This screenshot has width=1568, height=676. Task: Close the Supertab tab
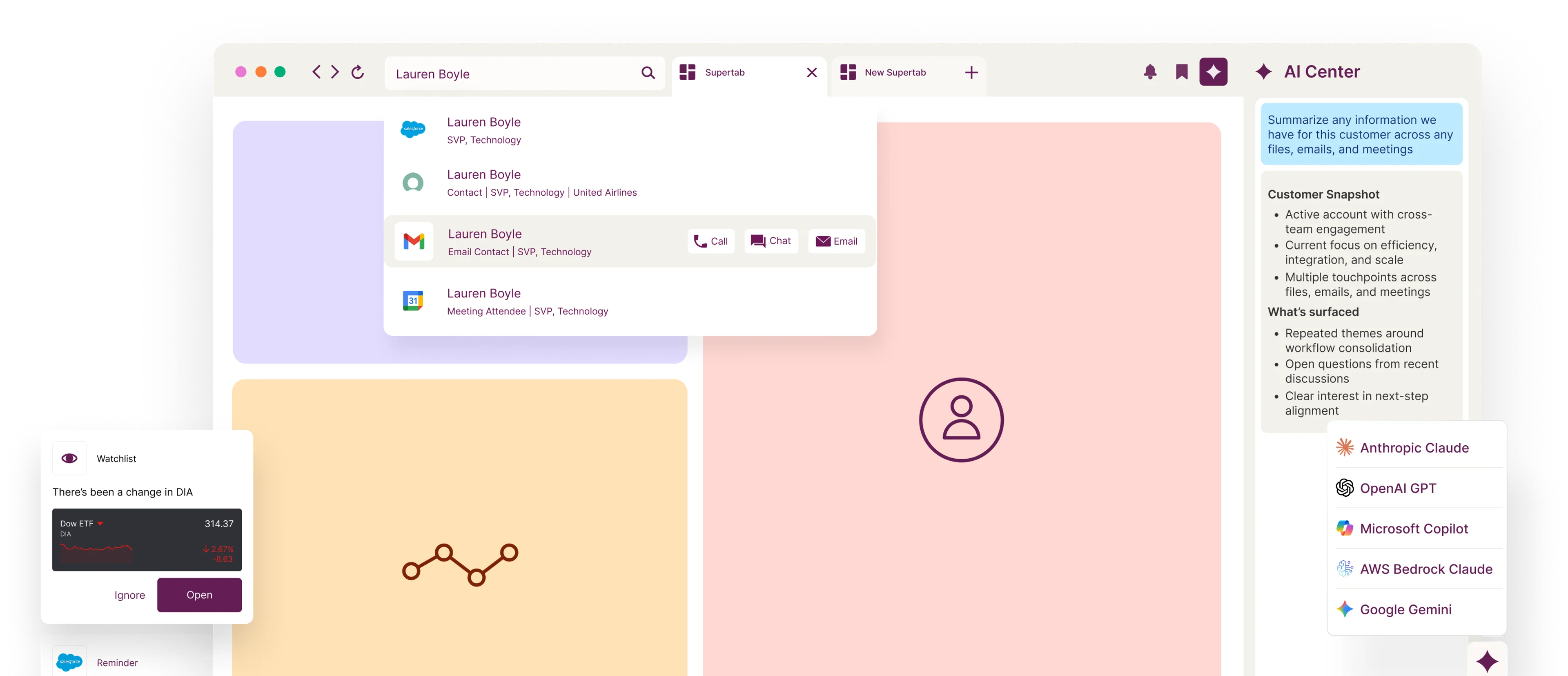811,72
